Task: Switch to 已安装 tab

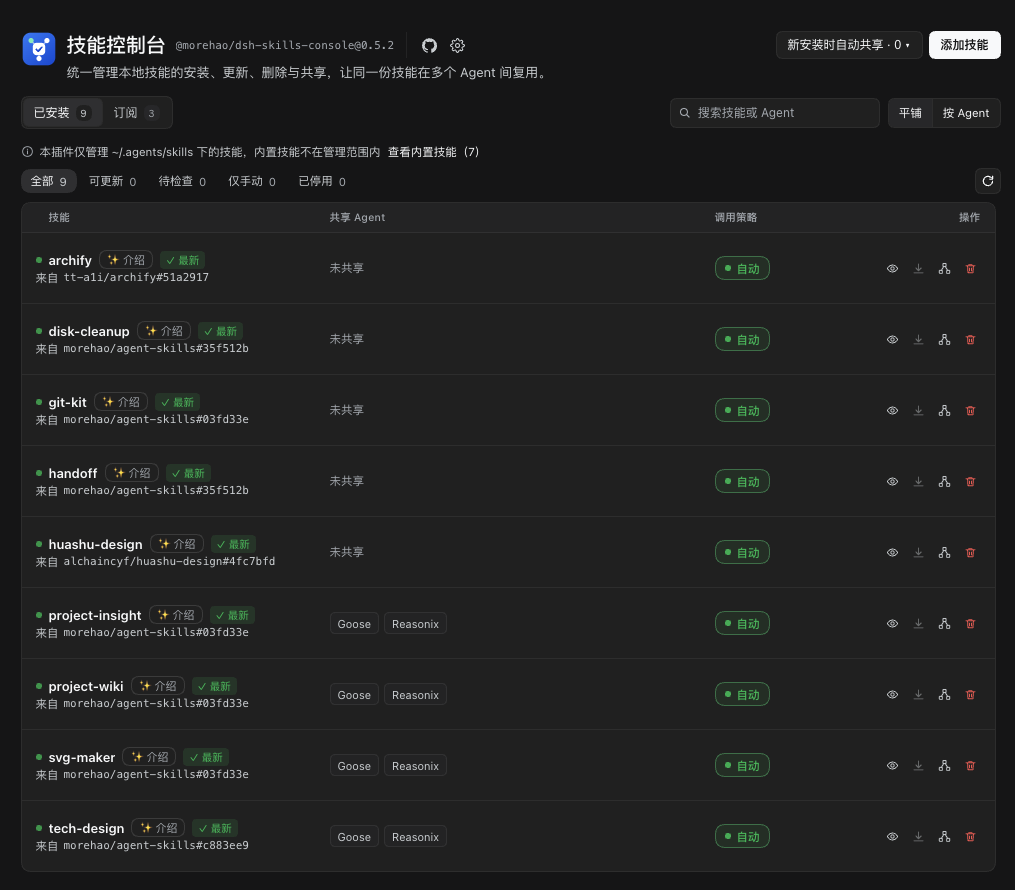Action: (63, 113)
